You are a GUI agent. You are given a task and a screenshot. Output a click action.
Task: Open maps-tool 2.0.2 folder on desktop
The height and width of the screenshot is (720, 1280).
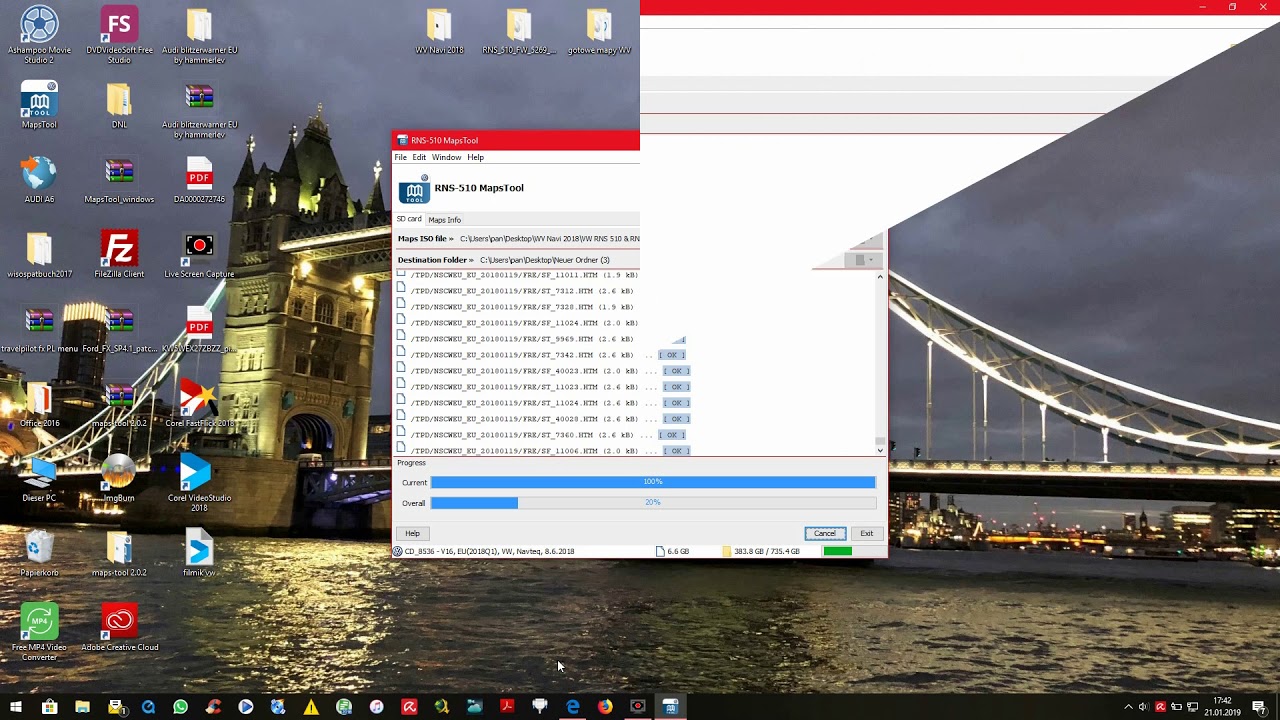[119, 553]
